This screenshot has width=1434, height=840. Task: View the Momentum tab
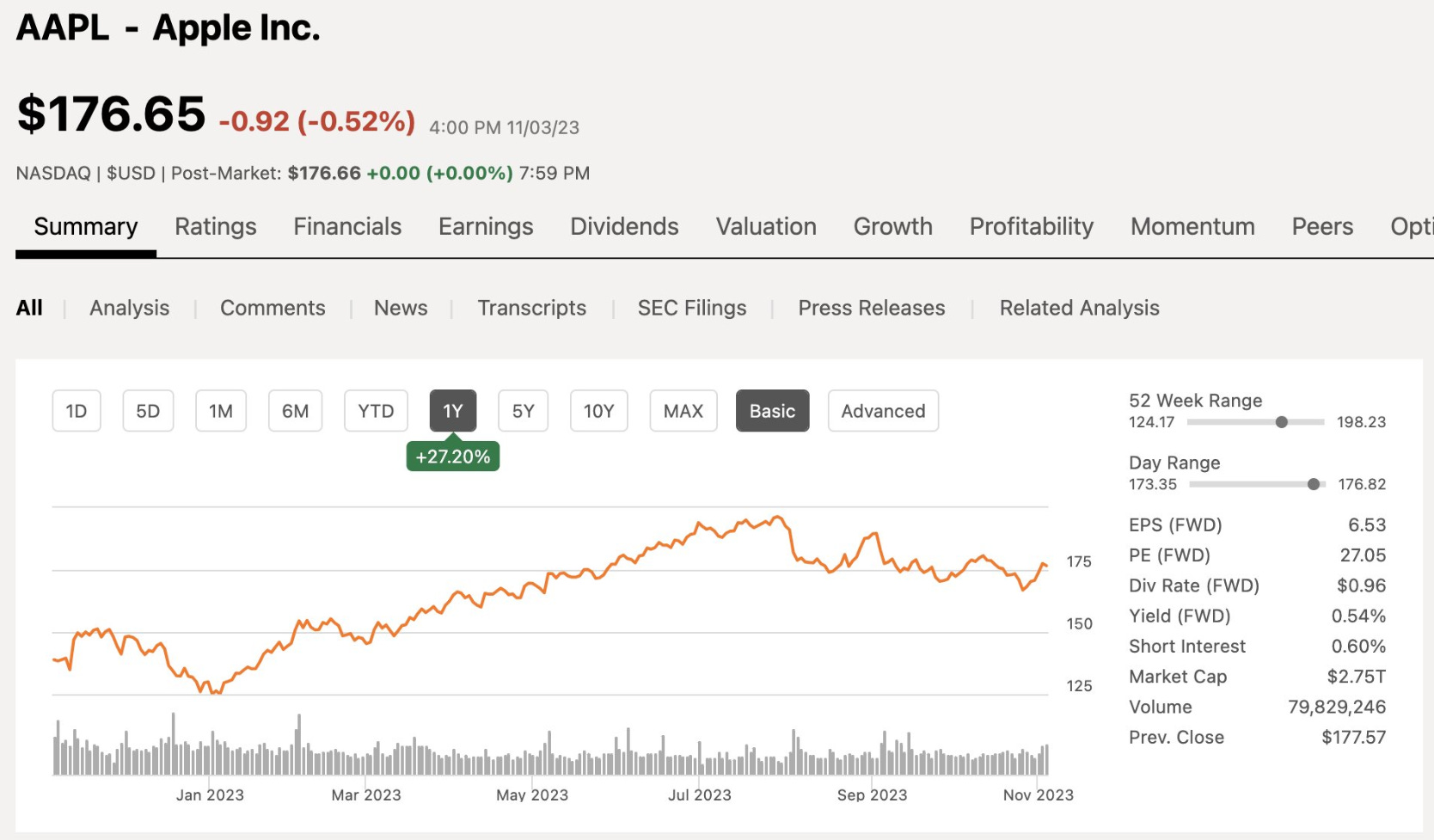click(1192, 226)
